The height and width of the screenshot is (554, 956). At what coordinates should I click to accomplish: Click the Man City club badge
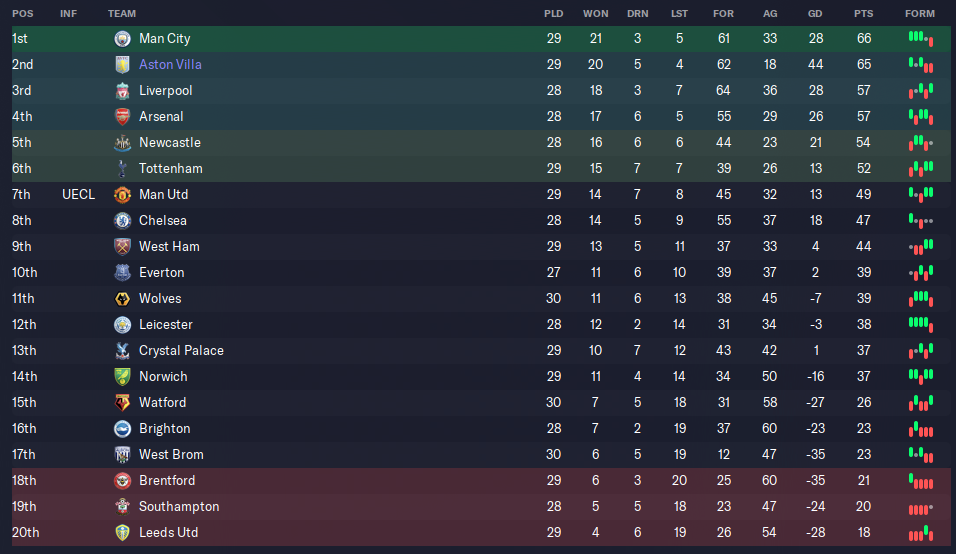tap(123, 38)
